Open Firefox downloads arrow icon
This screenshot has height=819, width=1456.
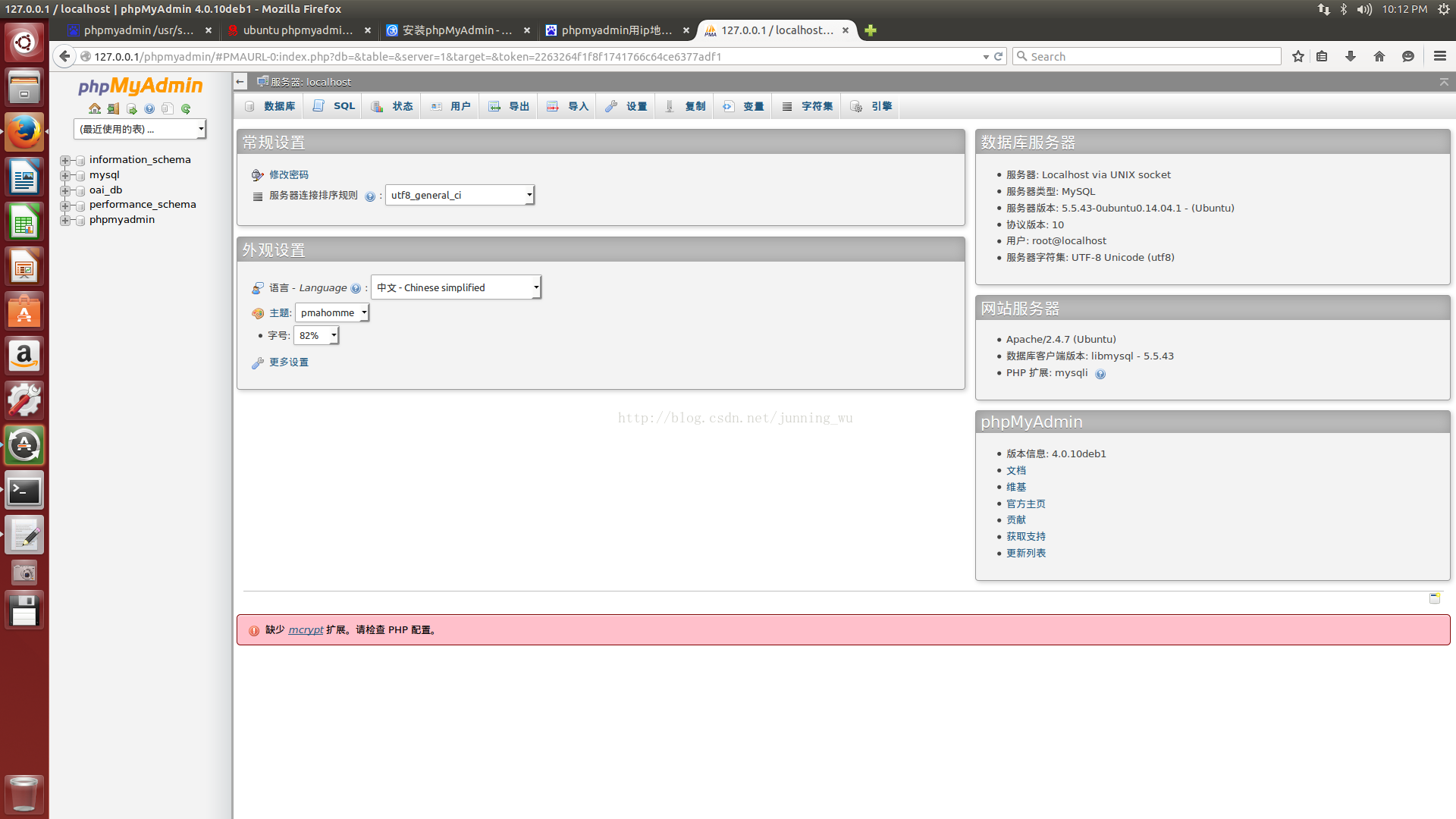[x=1351, y=56]
